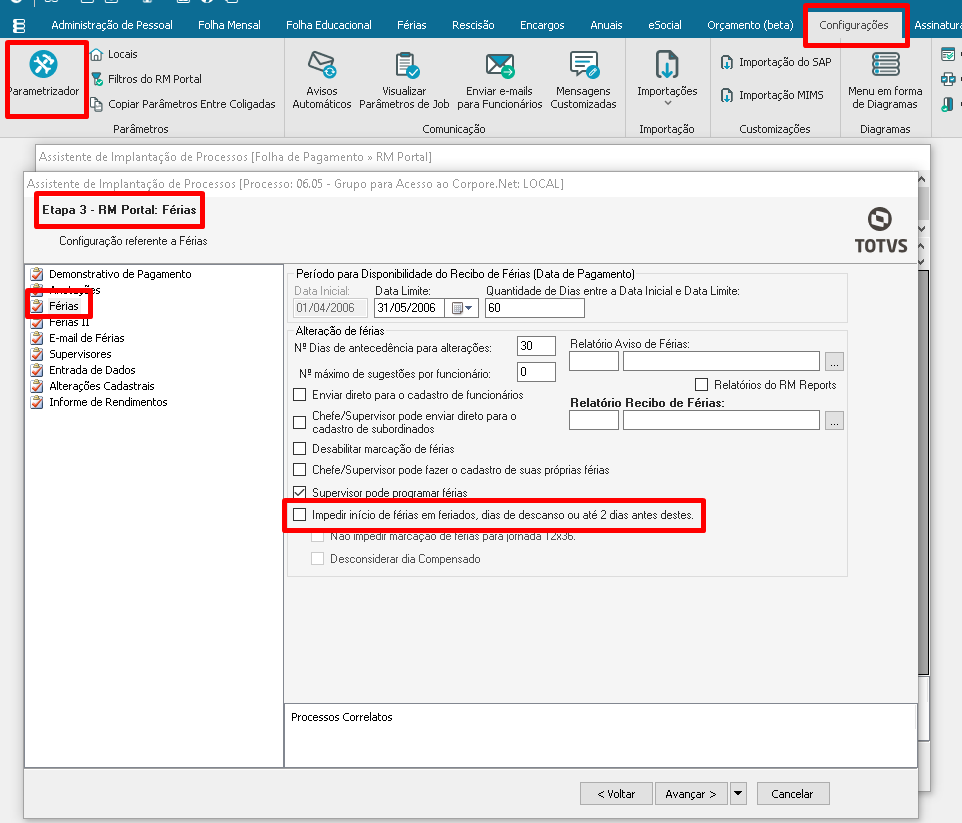
Task: Click the Nº Dias de antecedência field
Action: coord(536,346)
